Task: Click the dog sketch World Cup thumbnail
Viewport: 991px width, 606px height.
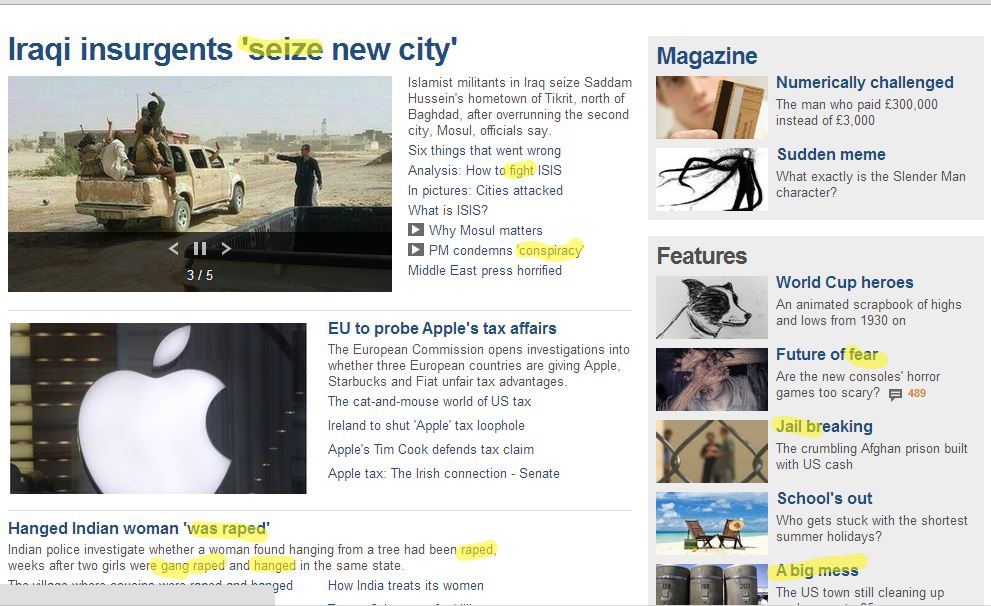Action: (712, 308)
